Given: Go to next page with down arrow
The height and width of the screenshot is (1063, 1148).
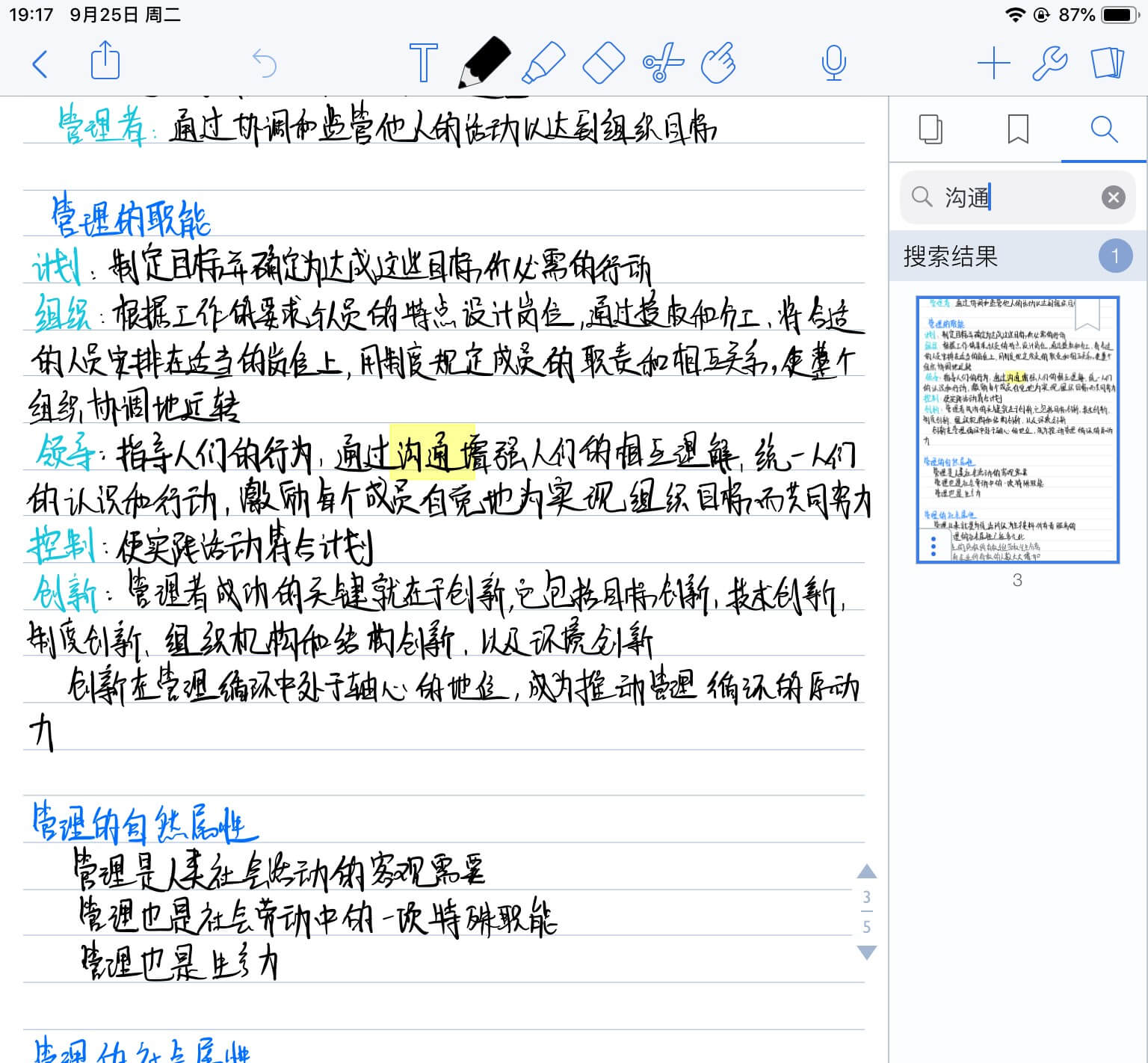Looking at the screenshot, I should (x=866, y=952).
